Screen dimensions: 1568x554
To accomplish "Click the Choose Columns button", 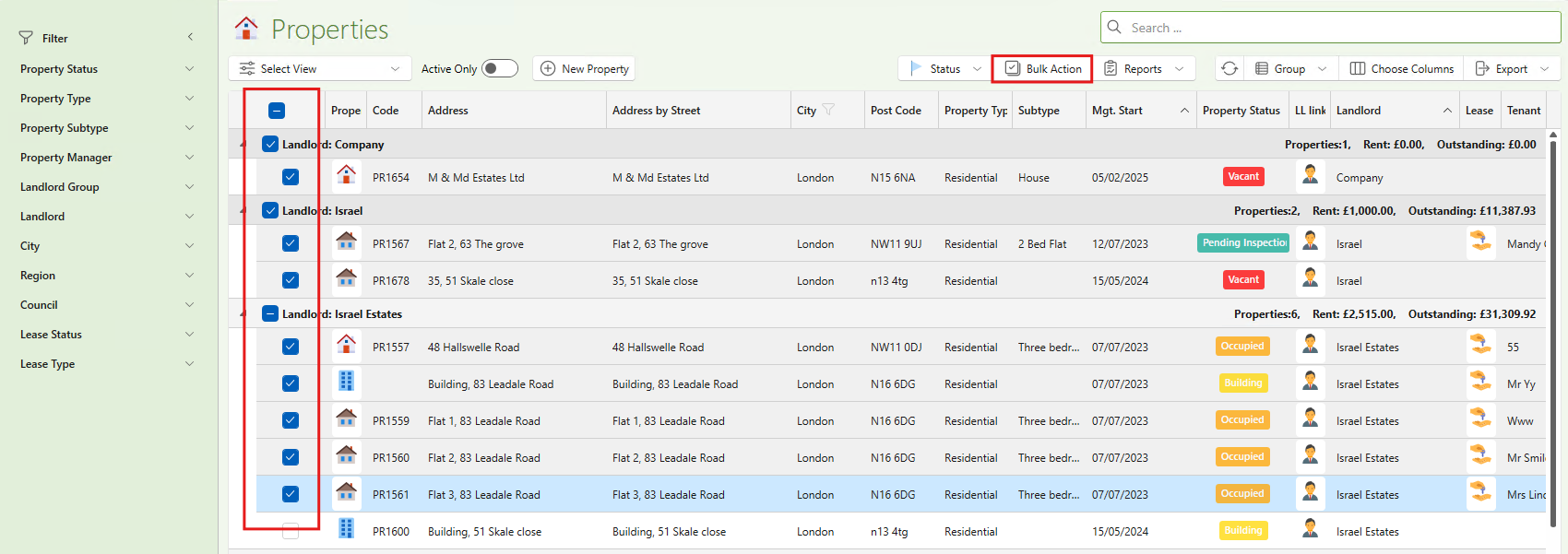I will pyautogui.click(x=1401, y=68).
